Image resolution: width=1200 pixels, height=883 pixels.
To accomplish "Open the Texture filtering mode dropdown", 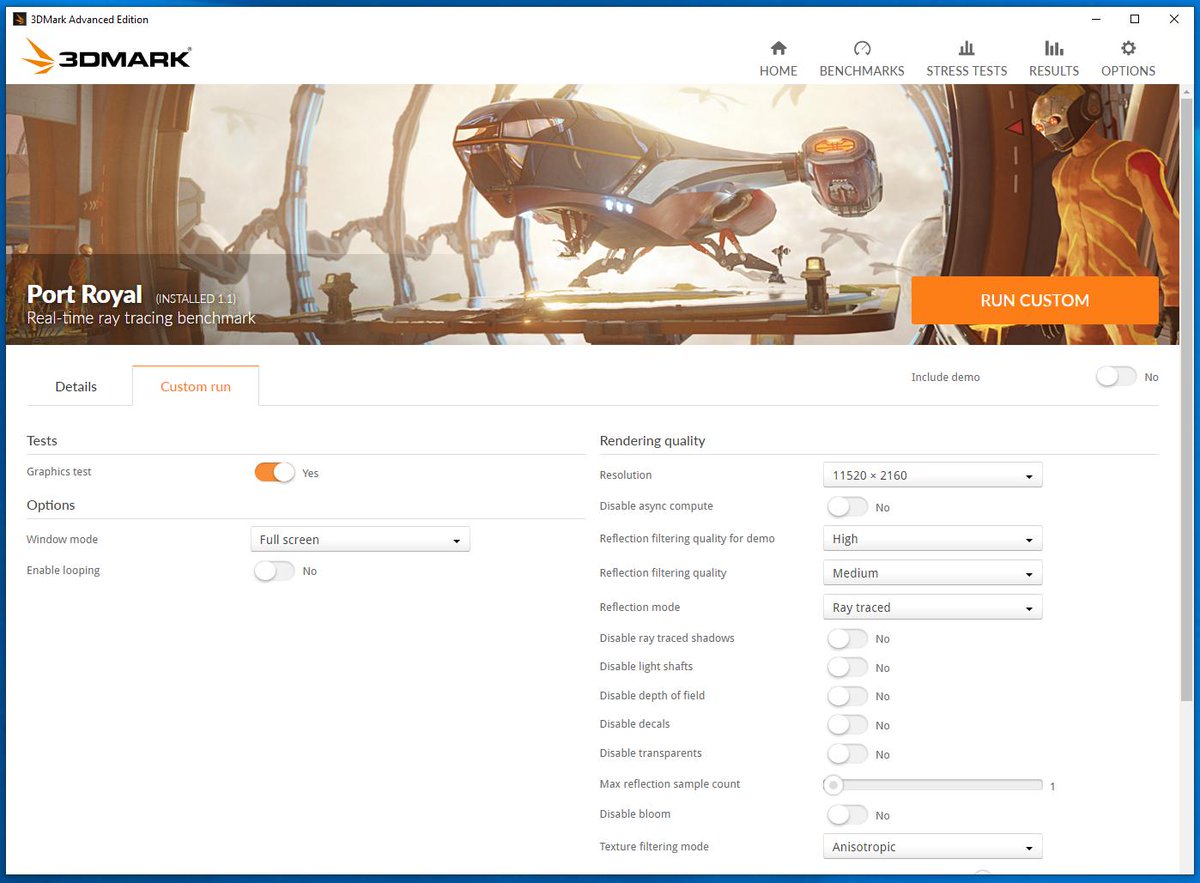I will [x=932, y=847].
